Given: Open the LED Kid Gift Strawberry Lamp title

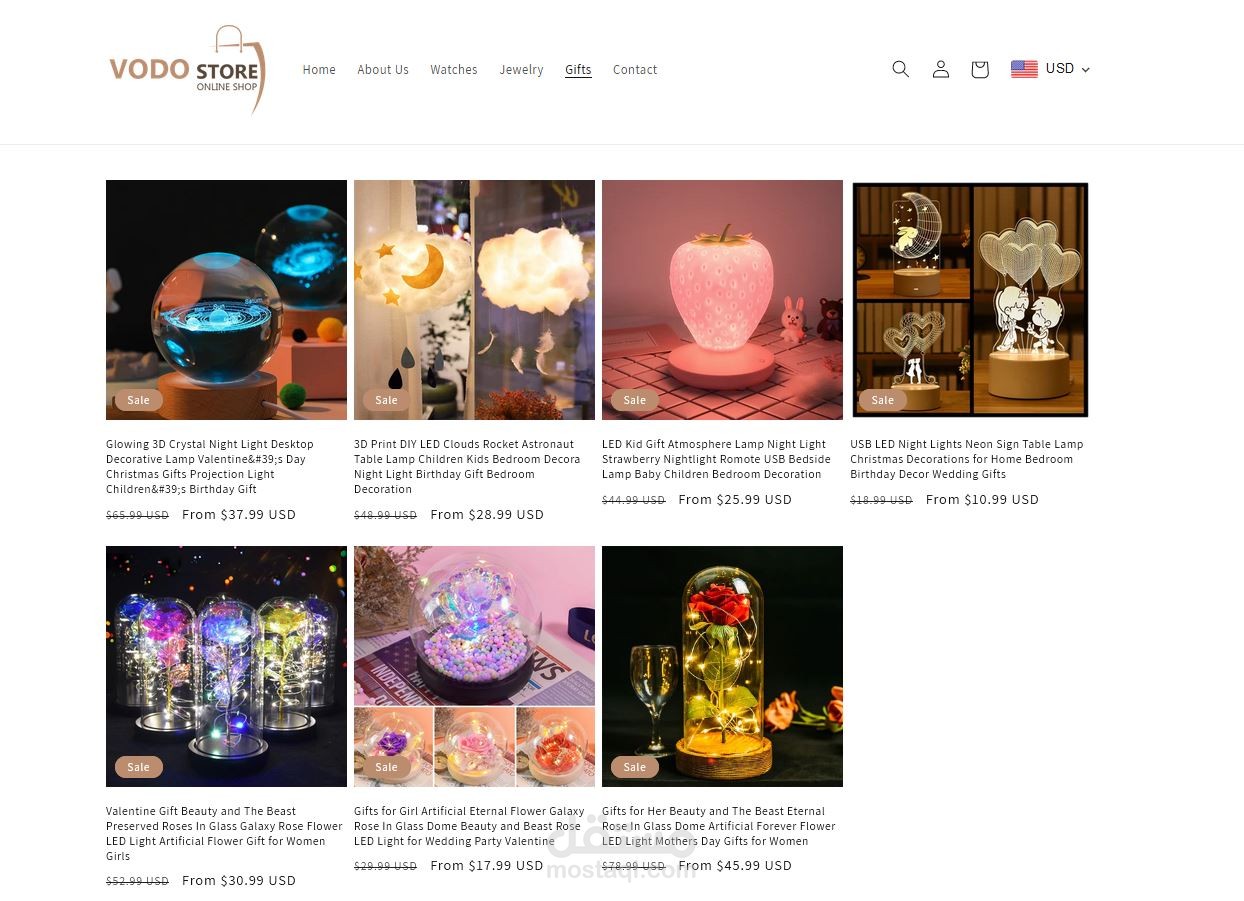Looking at the screenshot, I should [x=716, y=459].
